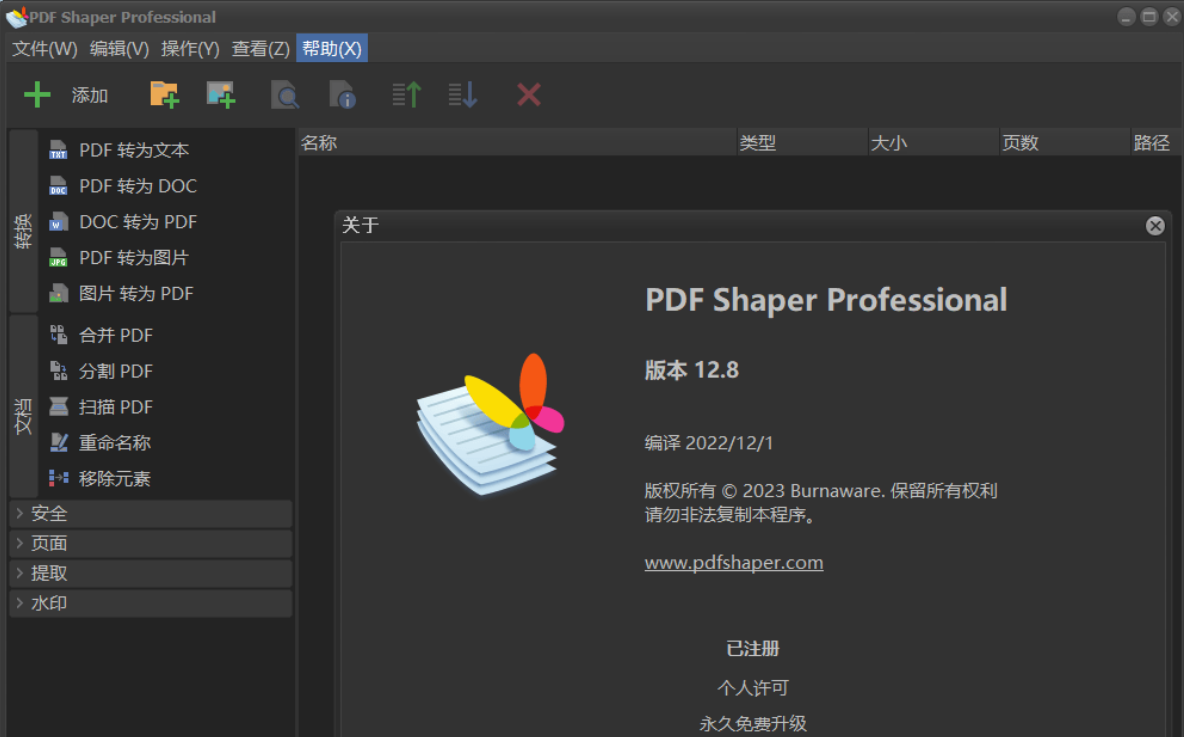Sort by the 页数 column header
Viewport: 1184px width, 737px height.
1064,142
